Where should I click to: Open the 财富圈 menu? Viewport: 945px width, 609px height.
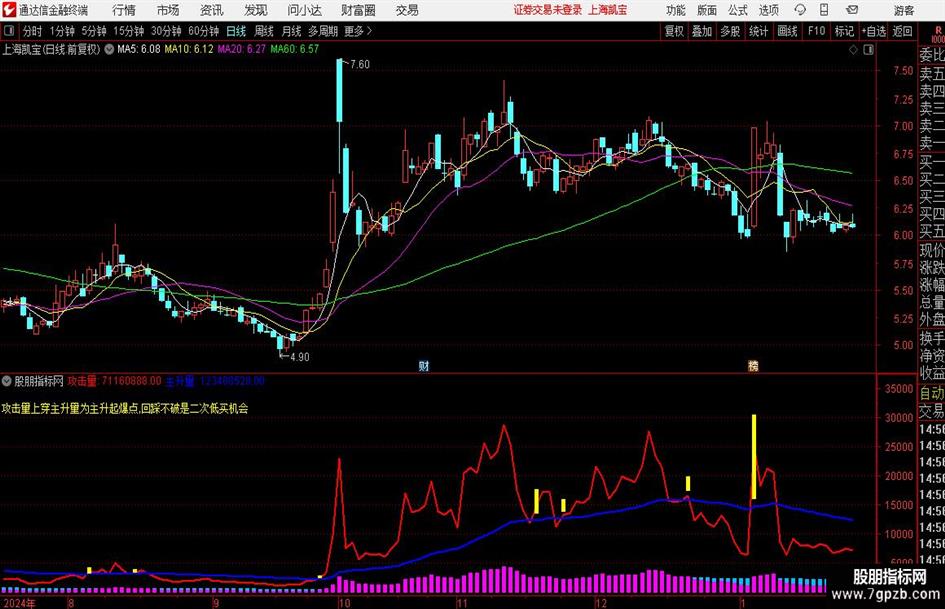tap(358, 10)
